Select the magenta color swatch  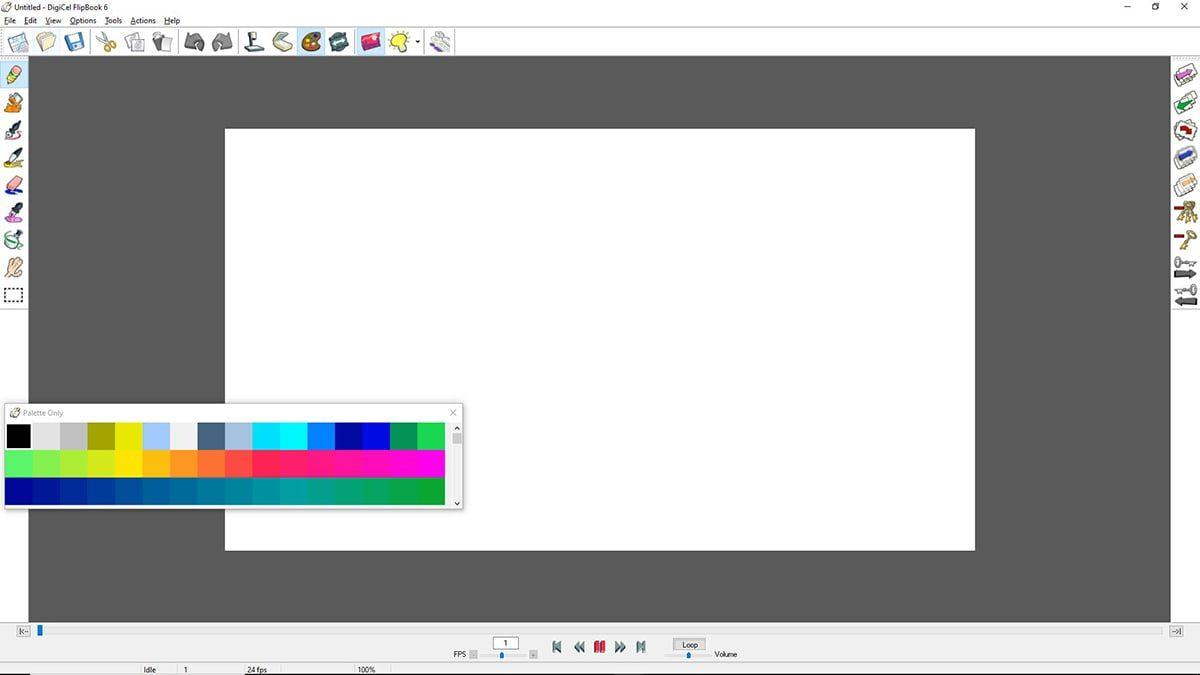430,464
